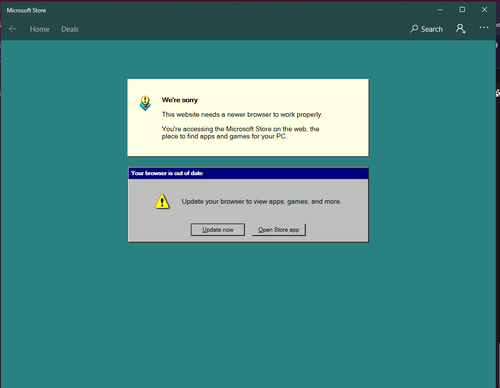Click the 'We're sorry' heading

(x=180, y=100)
